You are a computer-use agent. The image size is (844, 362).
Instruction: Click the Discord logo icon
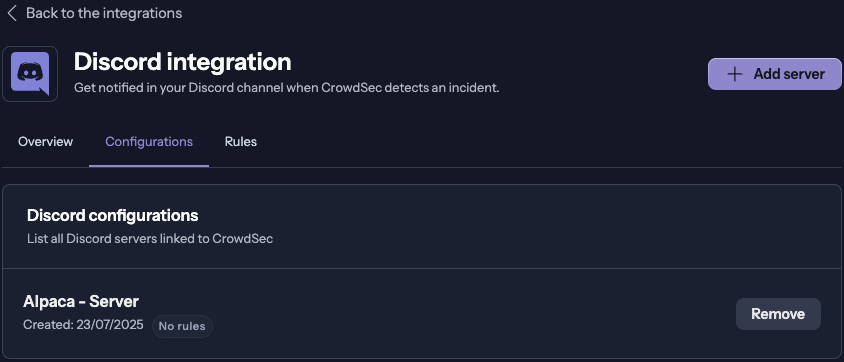click(30, 74)
